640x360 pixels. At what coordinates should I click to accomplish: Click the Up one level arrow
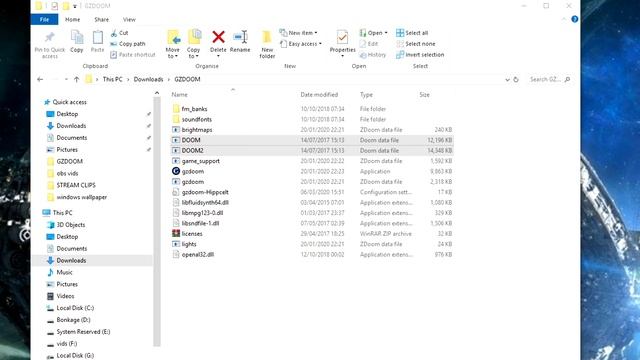(x=76, y=79)
